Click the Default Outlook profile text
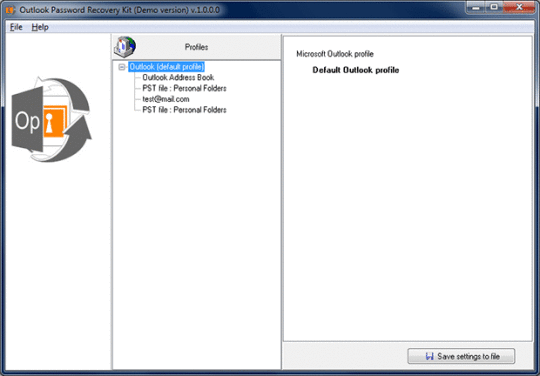The width and height of the screenshot is (540, 376). pyautogui.click(x=356, y=70)
